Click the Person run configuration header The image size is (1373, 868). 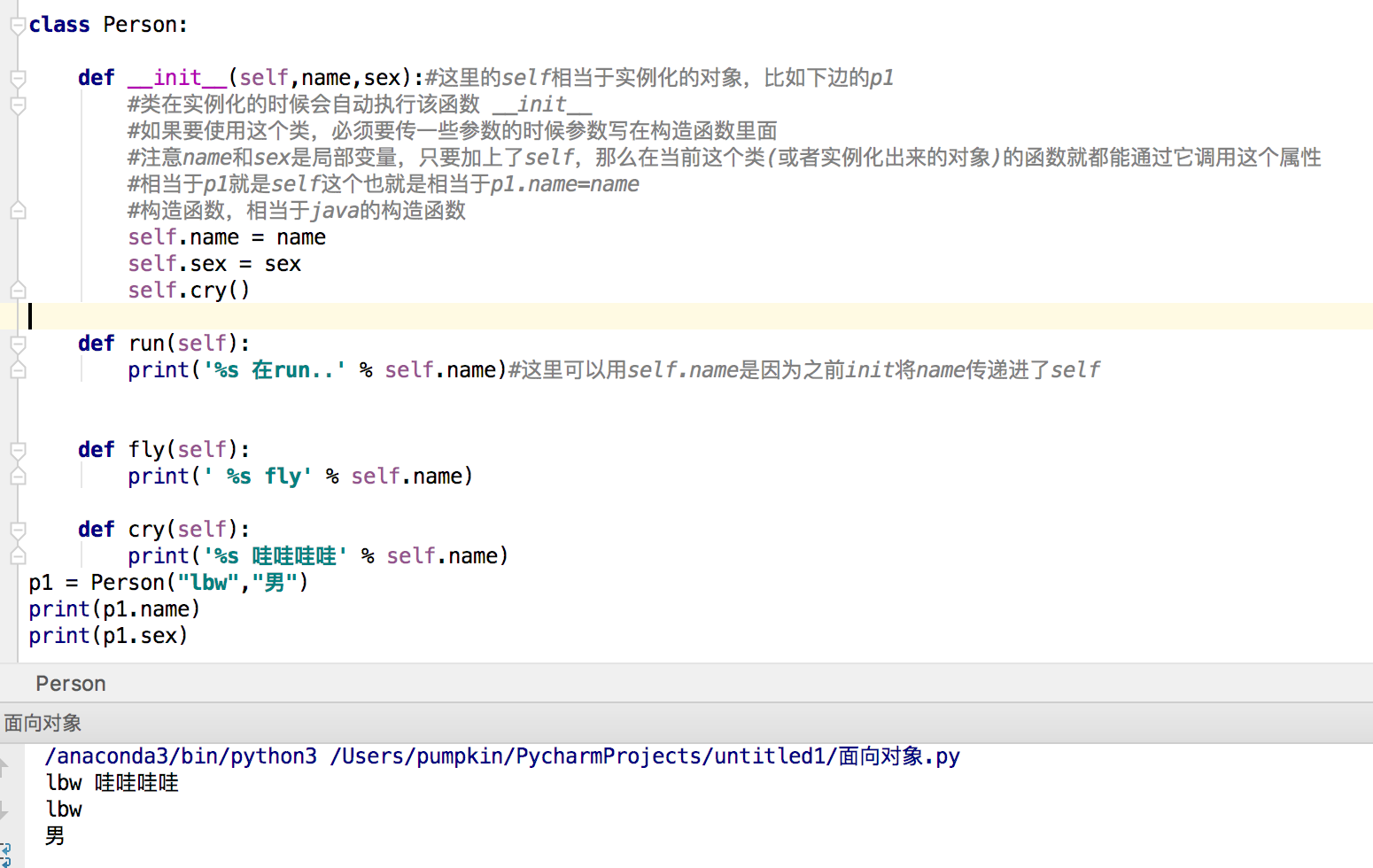tap(70, 683)
